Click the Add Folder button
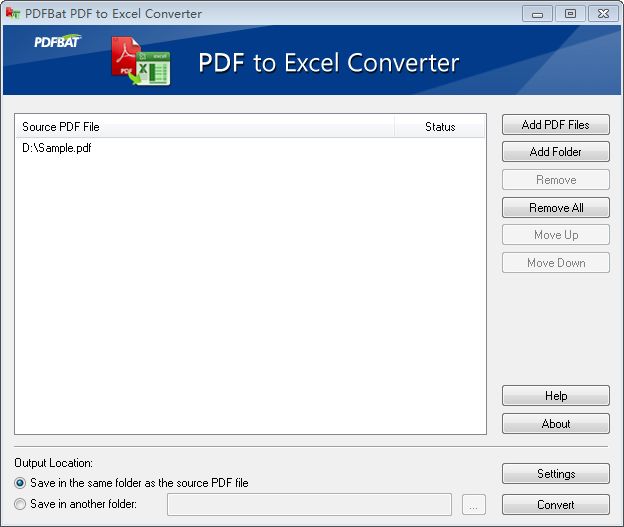This screenshot has width=624, height=527. [x=556, y=152]
